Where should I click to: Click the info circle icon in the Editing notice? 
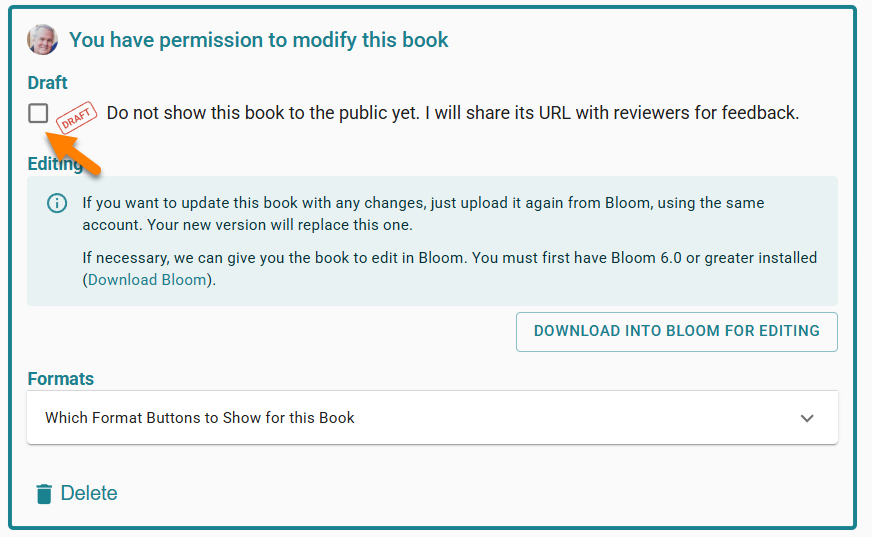click(57, 203)
